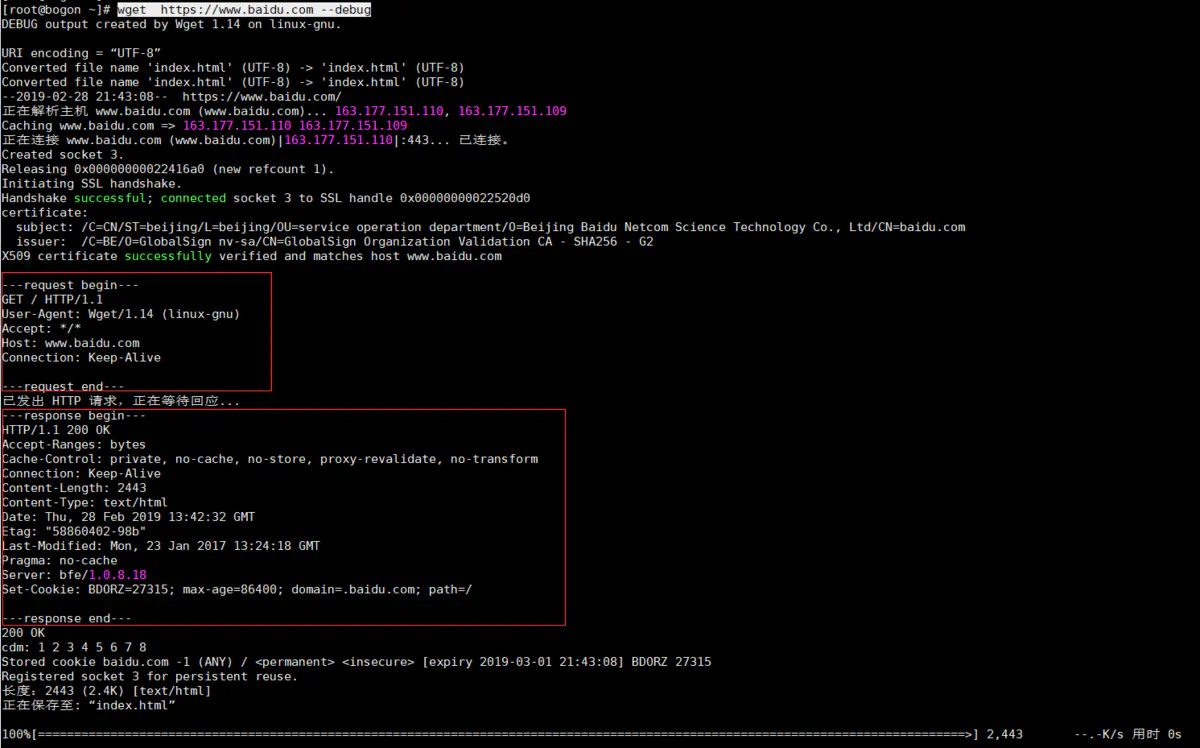
Task: Click the 'Host: www.baidu.com' header
Action: [71, 343]
